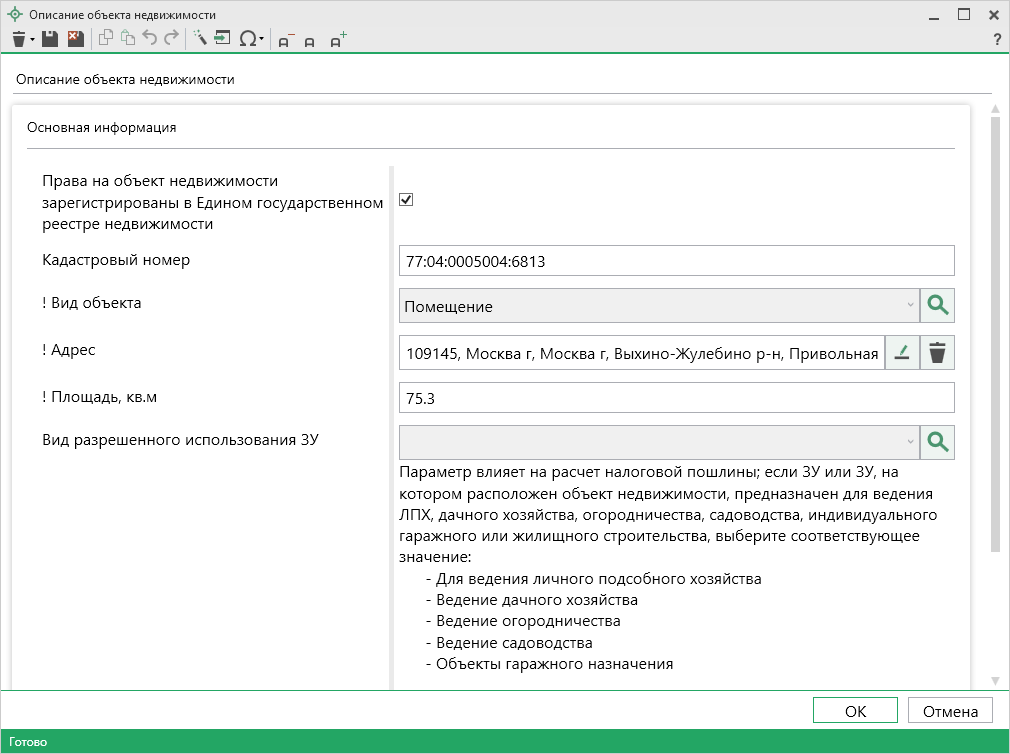Click the redo arrow icon
1010x754 pixels.
171,39
